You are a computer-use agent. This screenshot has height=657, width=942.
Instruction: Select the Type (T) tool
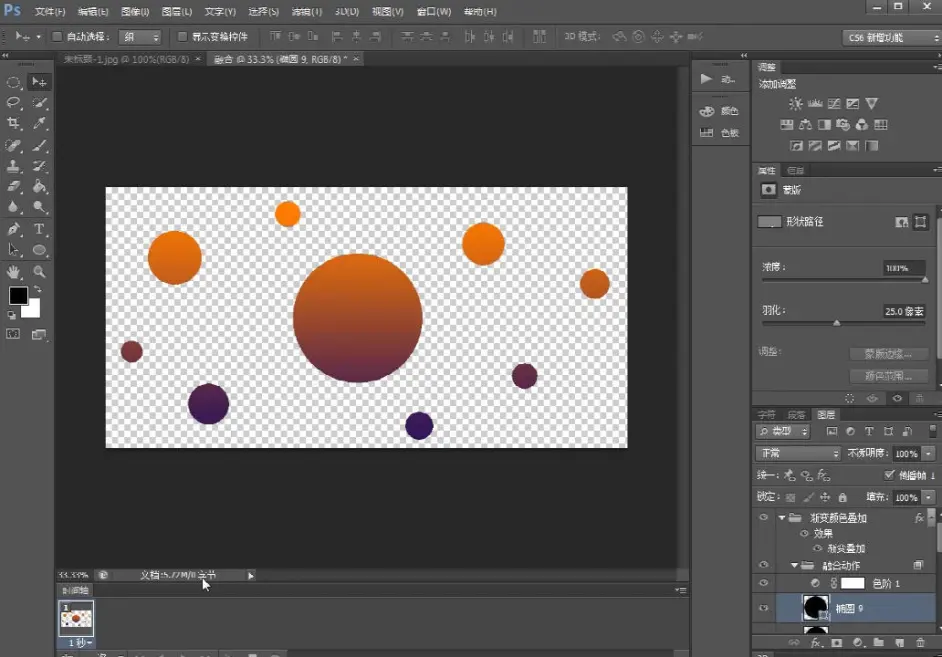point(40,229)
